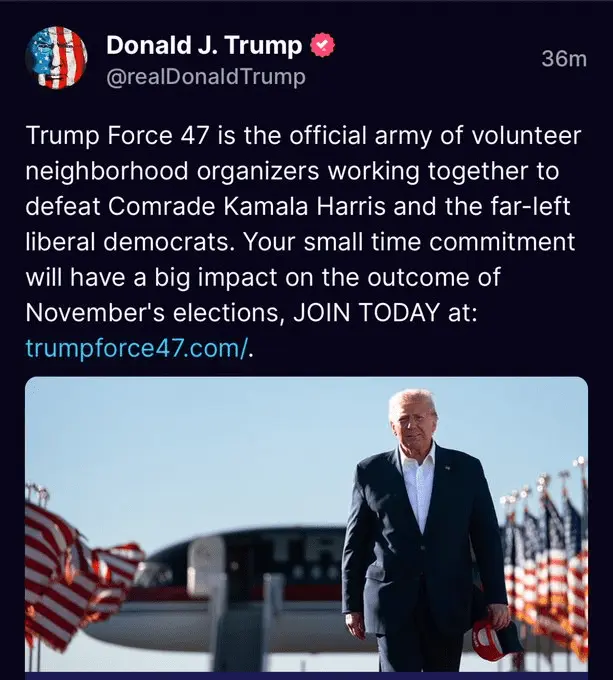Click the red verified badge
The image size is (613, 680).
point(324,45)
